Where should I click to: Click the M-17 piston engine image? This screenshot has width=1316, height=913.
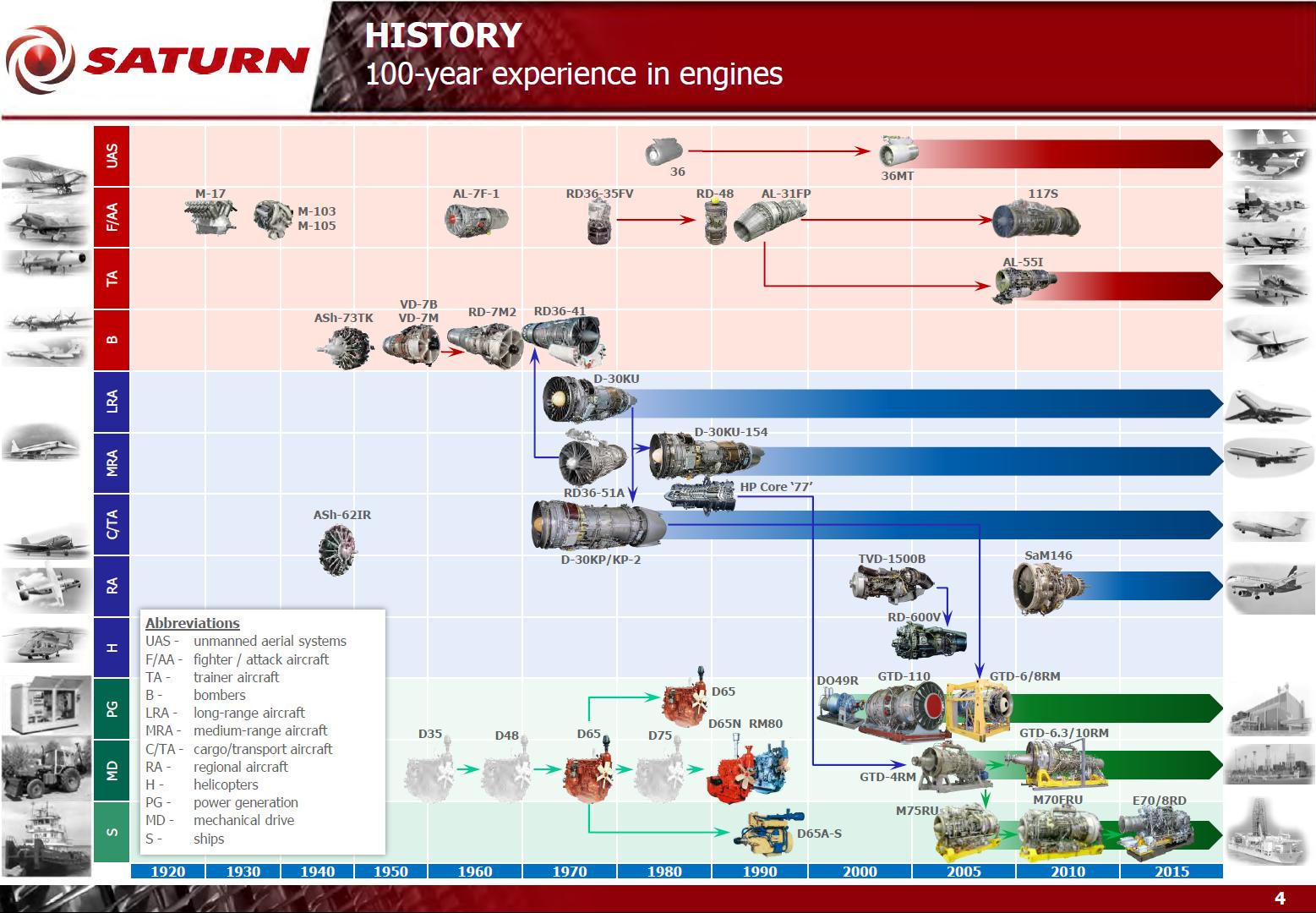[210, 217]
